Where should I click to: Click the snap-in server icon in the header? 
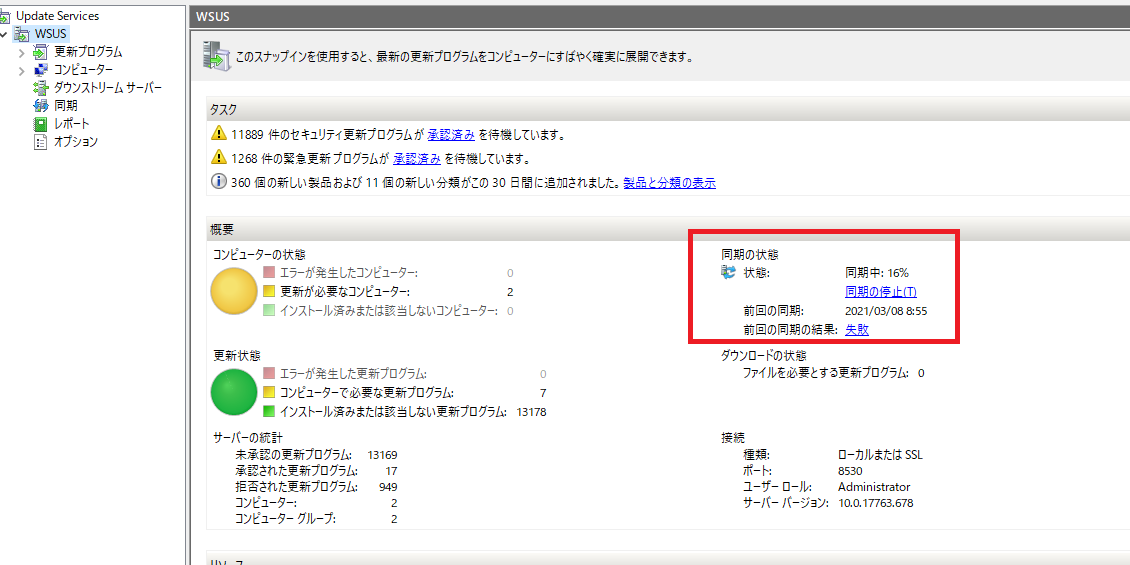click(217, 55)
